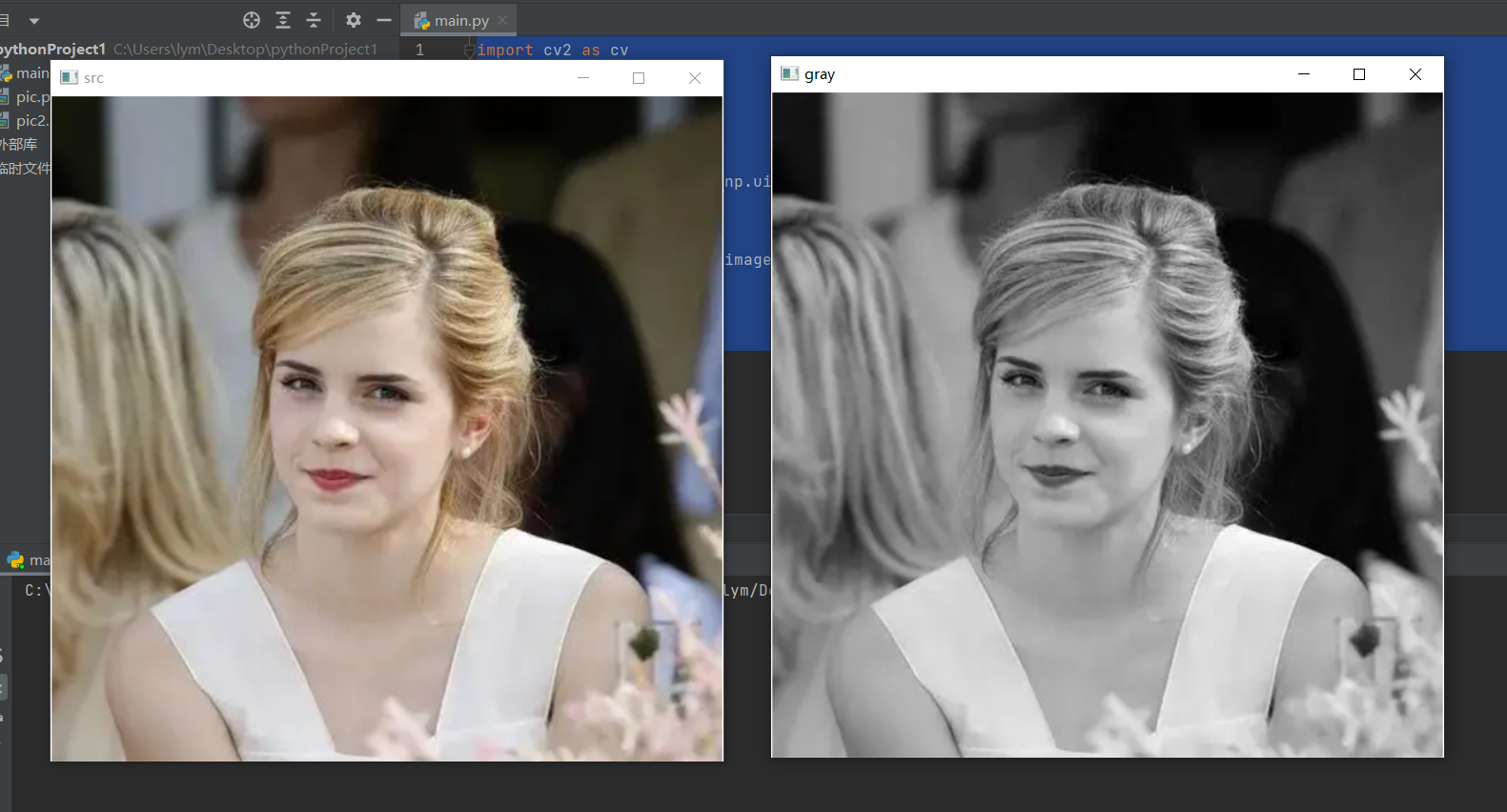Minimize the src image window
The width and height of the screenshot is (1507, 812).
(583, 78)
